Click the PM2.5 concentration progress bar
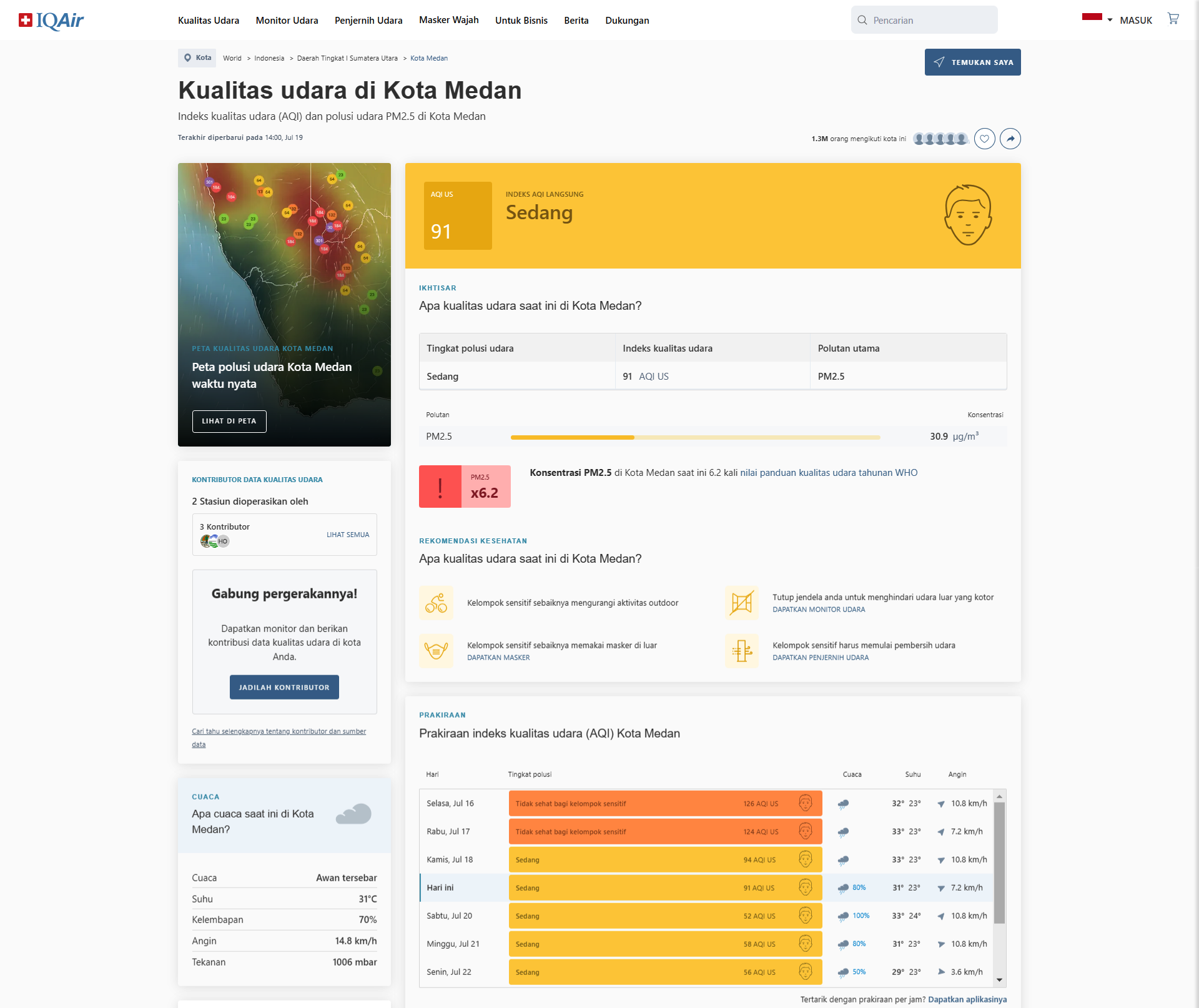The width and height of the screenshot is (1199, 1008). pos(696,437)
